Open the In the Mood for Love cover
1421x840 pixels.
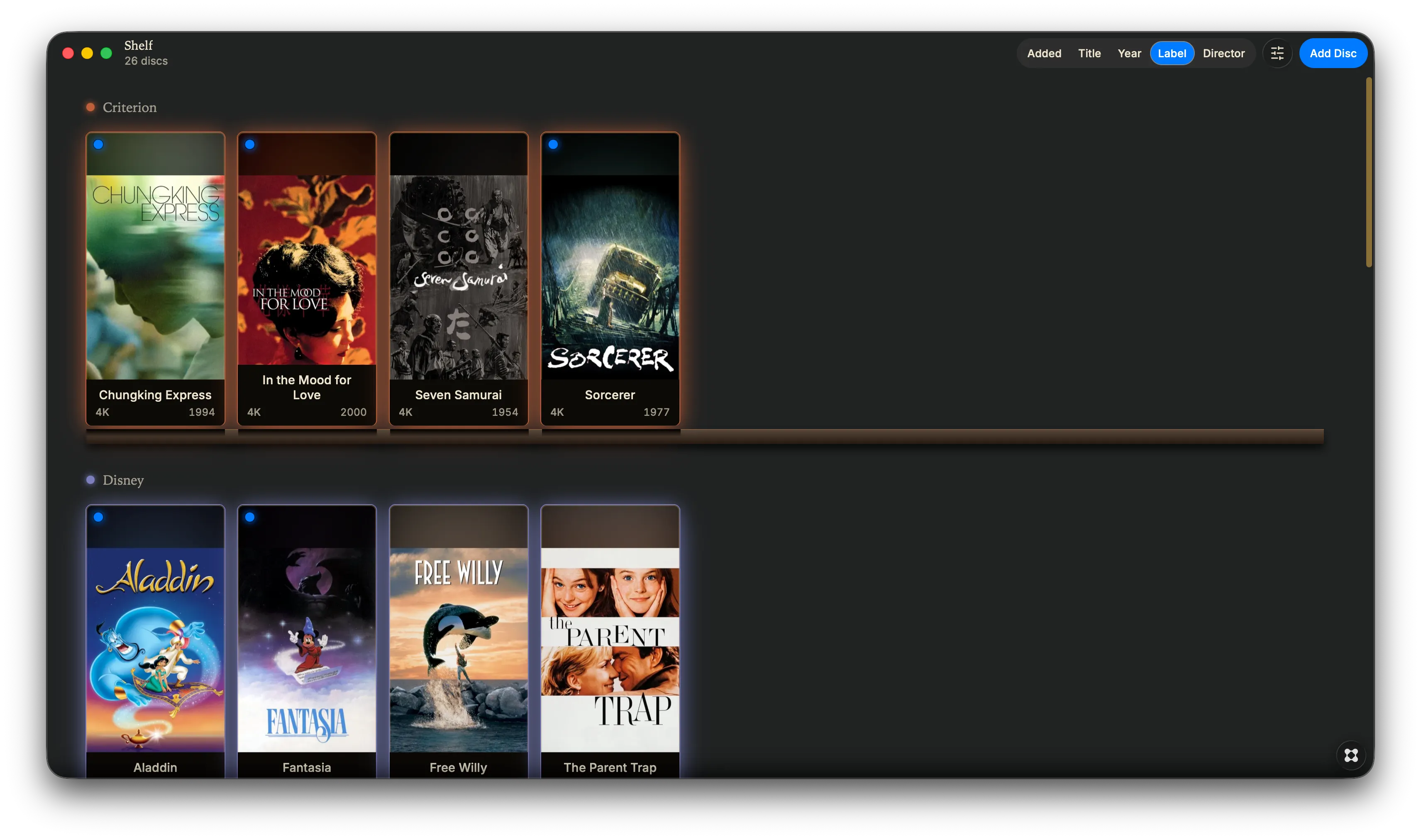pyautogui.click(x=307, y=269)
